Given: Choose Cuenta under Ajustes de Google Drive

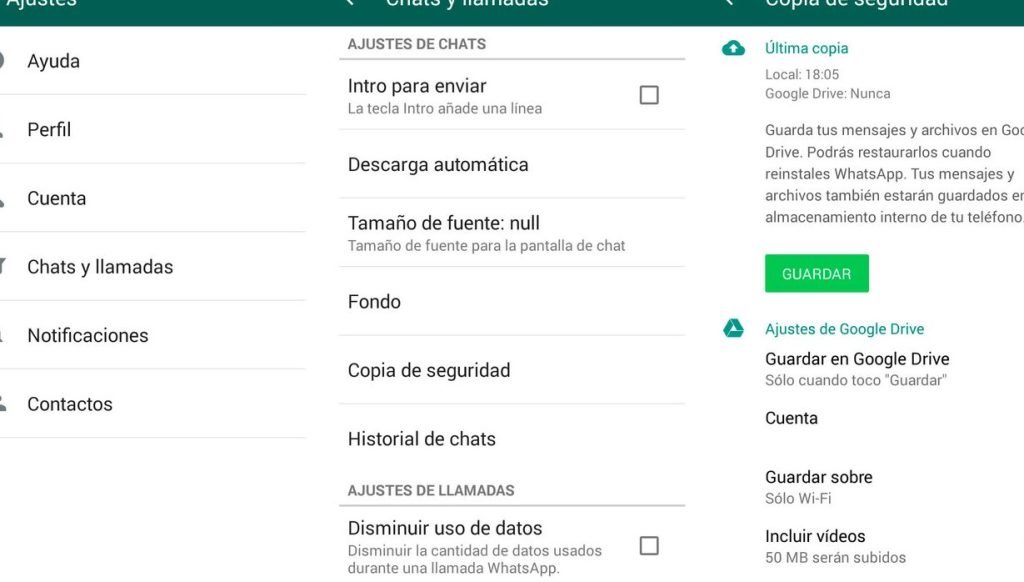Looking at the screenshot, I should tap(791, 418).
